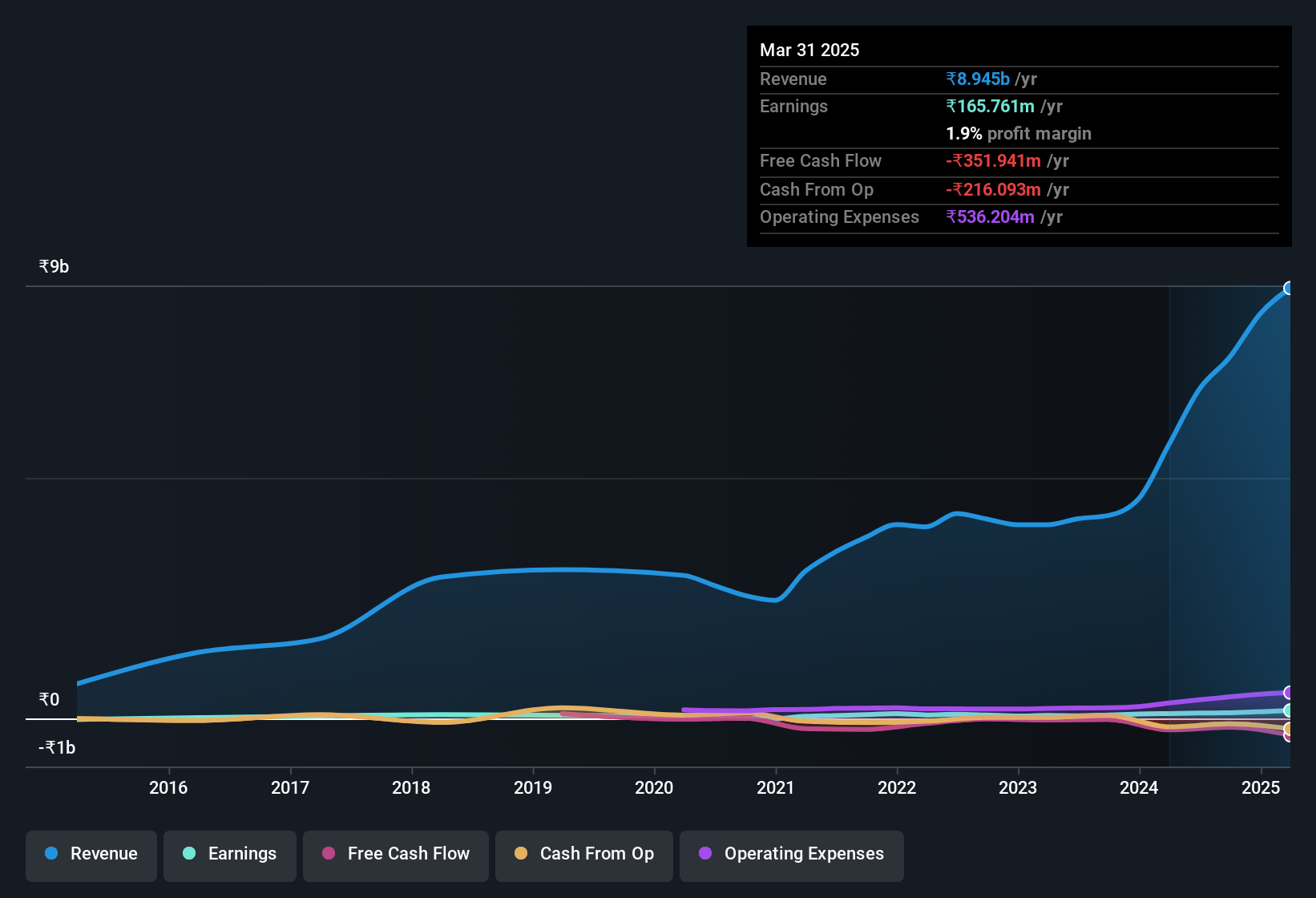
Task: Click the -₹216.093m cash from op value
Action: point(993,189)
